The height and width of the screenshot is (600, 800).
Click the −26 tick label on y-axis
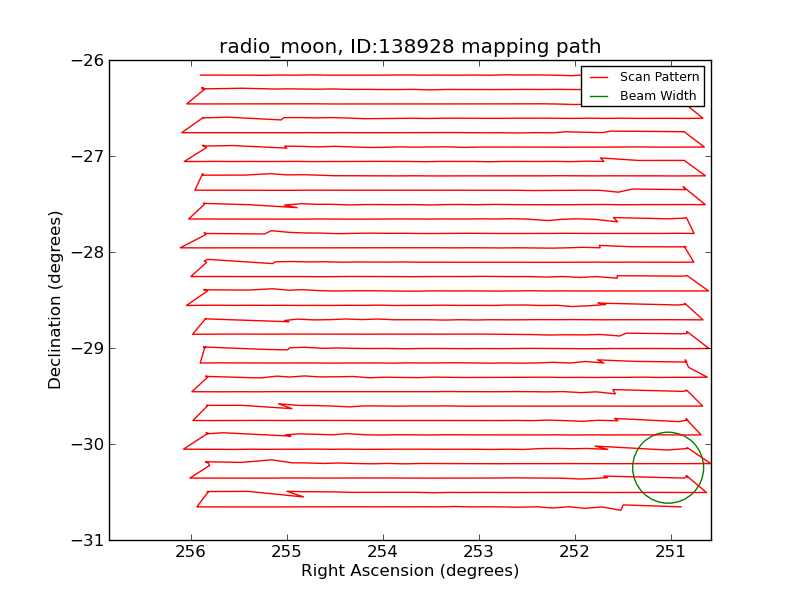point(87,60)
